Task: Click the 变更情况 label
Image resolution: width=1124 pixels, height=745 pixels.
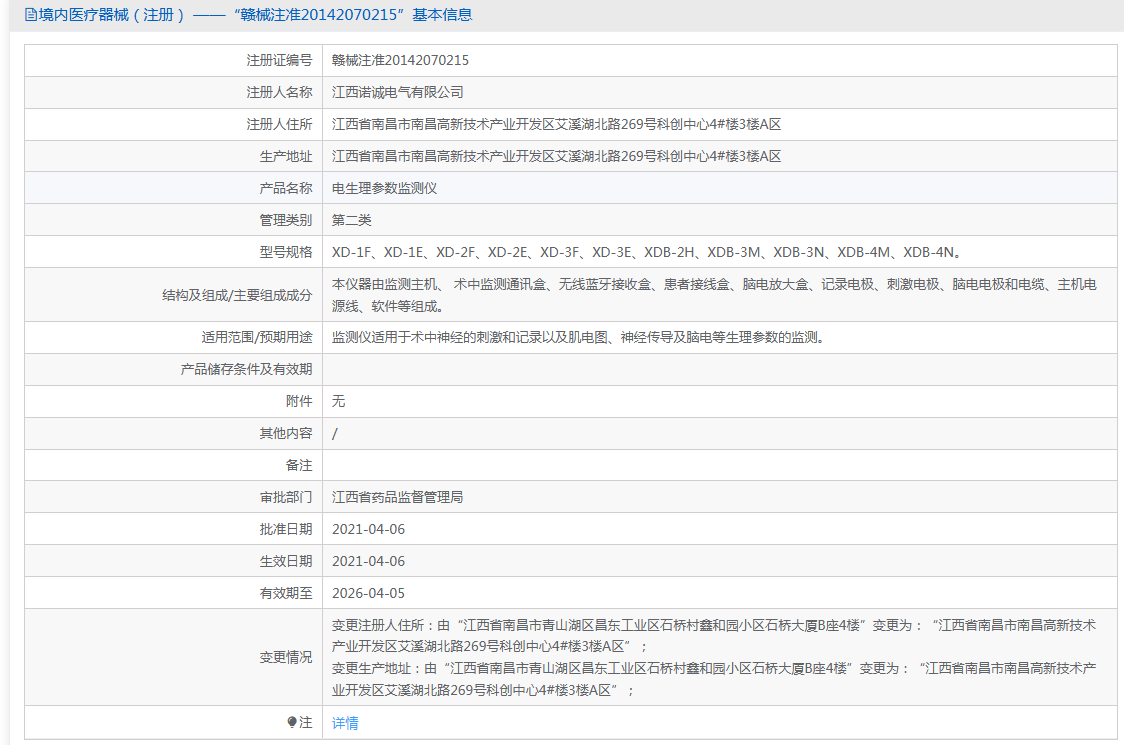Action: coord(286,658)
